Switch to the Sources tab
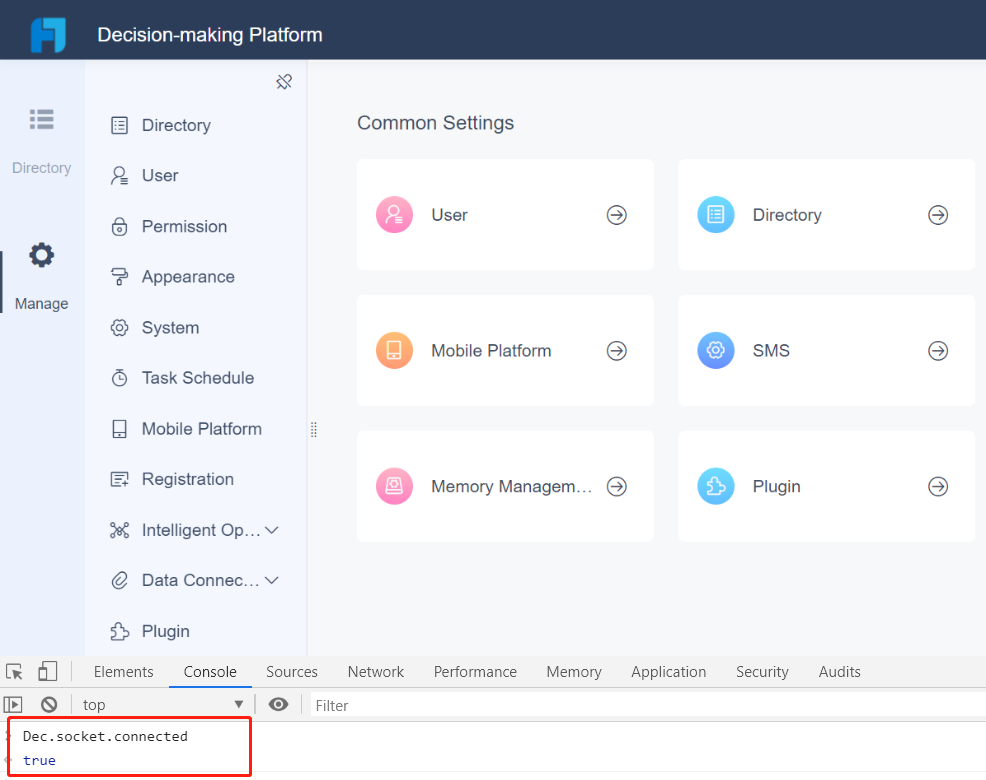Viewport: 986px width, 780px height. (x=292, y=672)
